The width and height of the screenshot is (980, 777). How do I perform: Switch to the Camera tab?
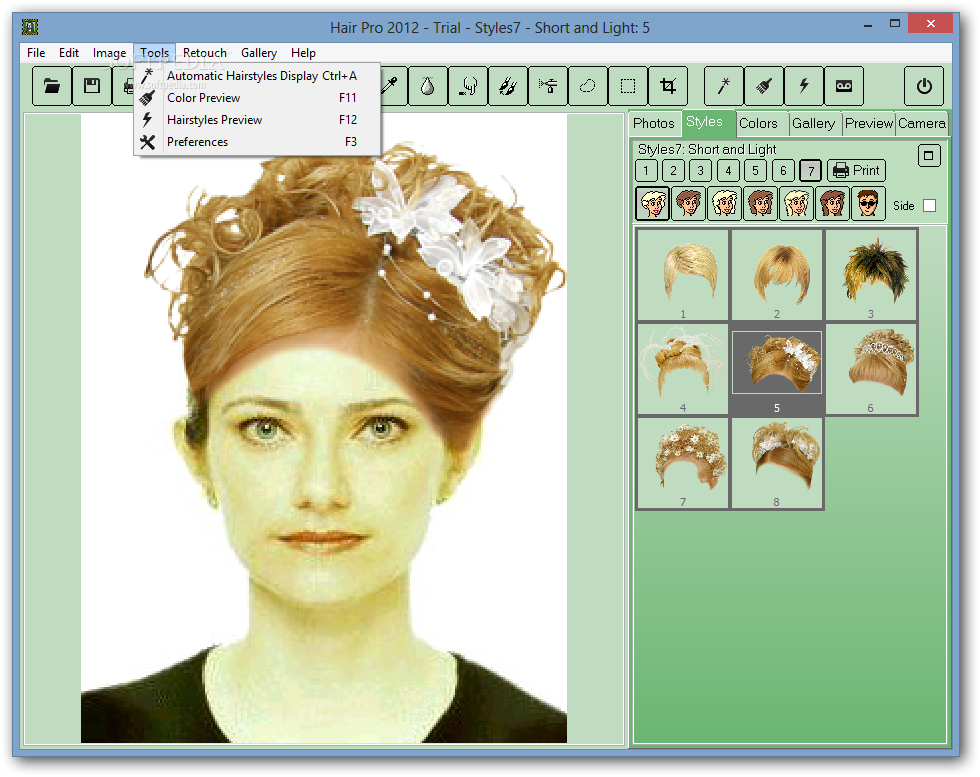[922, 123]
